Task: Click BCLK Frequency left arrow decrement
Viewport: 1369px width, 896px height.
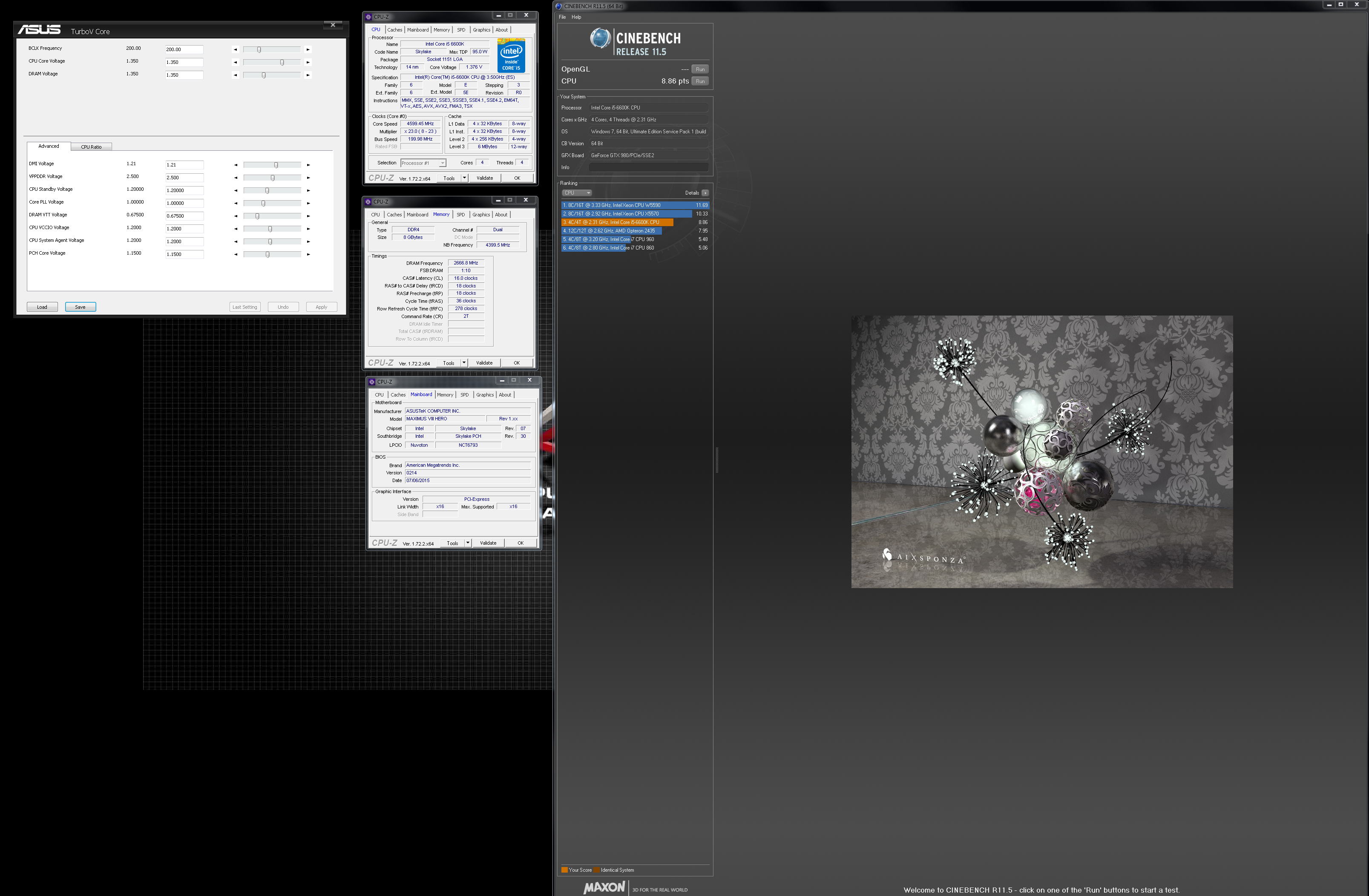Action: (235, 49)
